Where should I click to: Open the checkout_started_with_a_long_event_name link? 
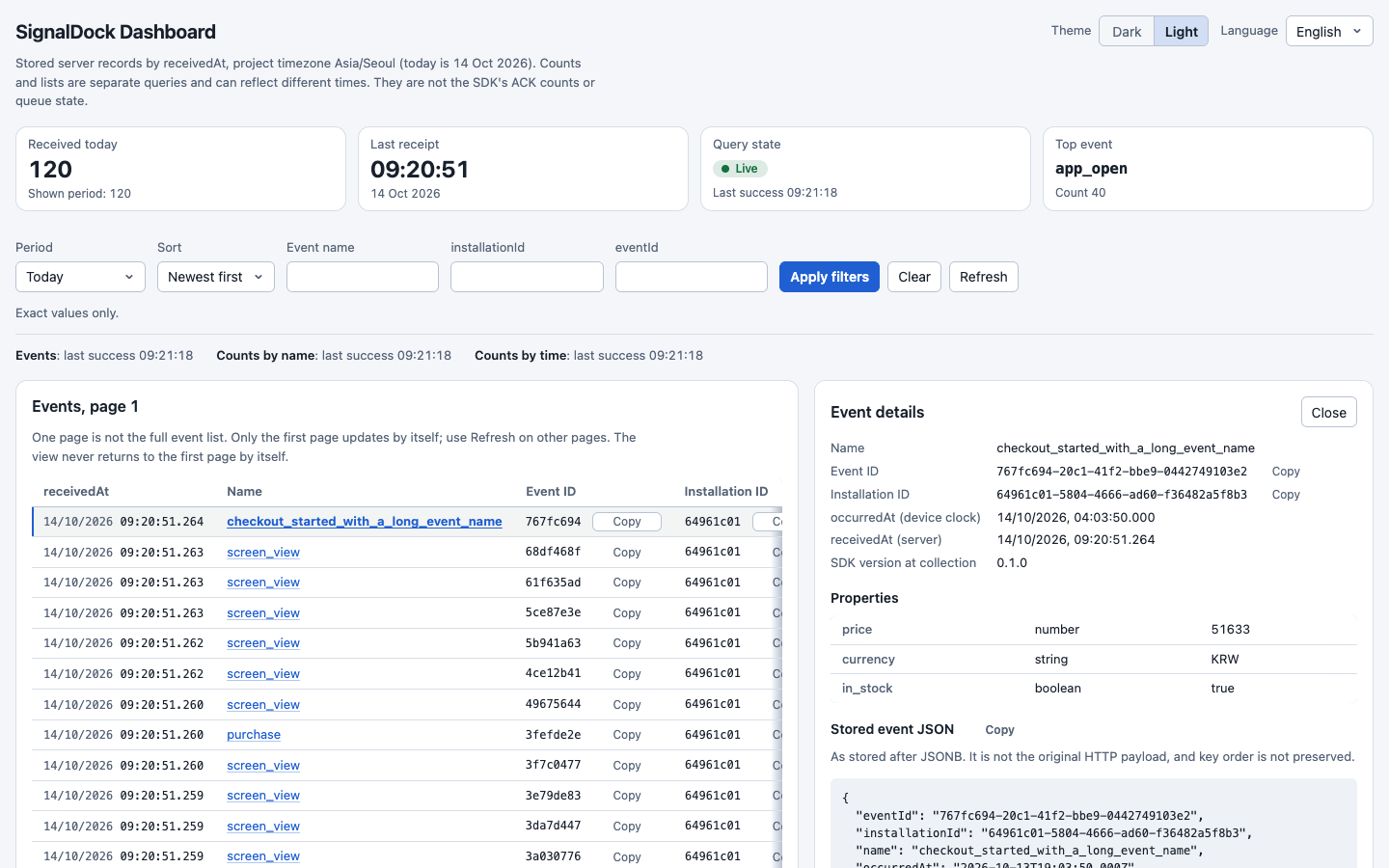click(x=365, y=522)
